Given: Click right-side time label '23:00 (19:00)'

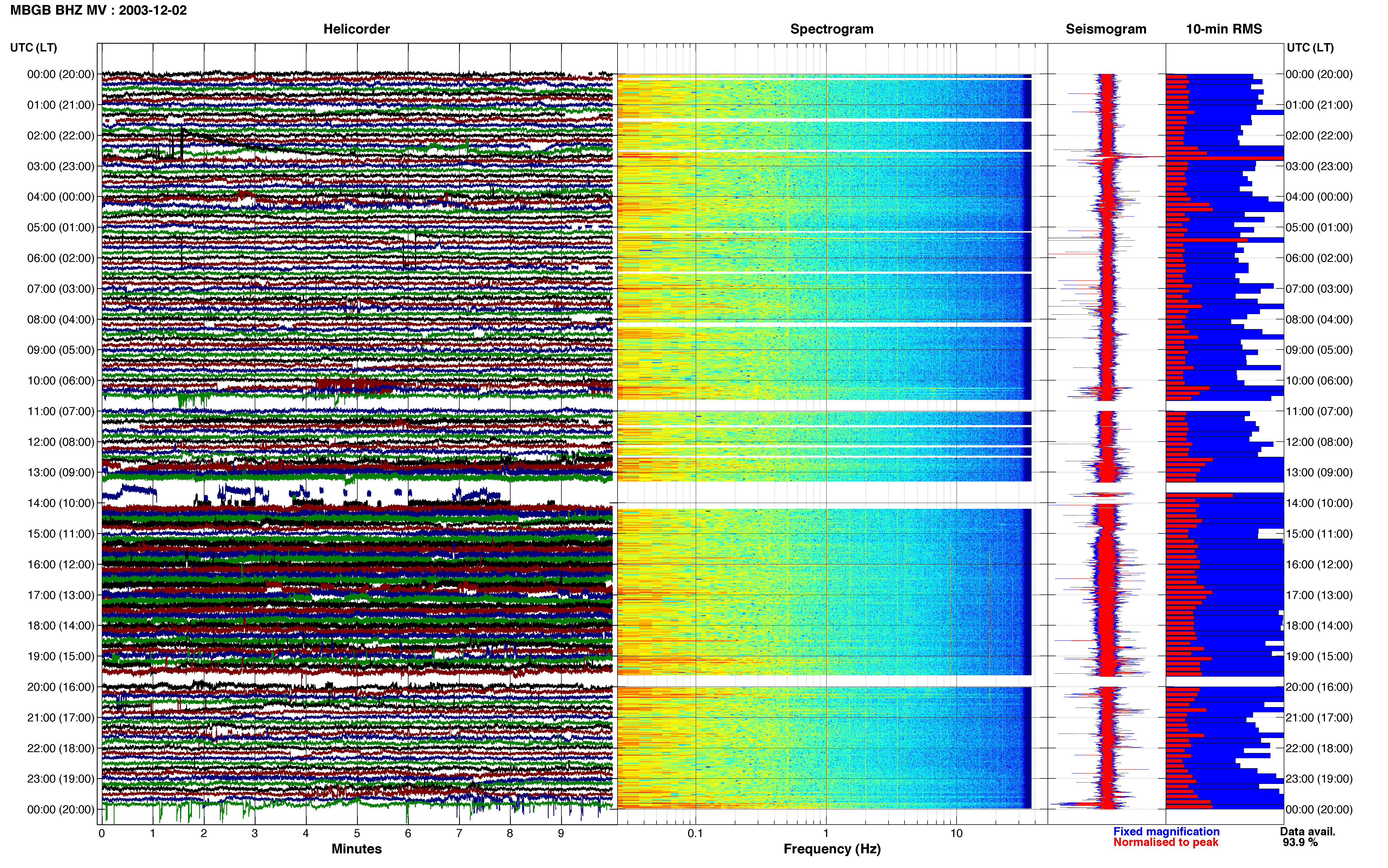Looking at the screenshot, I should coord(1319,779).
